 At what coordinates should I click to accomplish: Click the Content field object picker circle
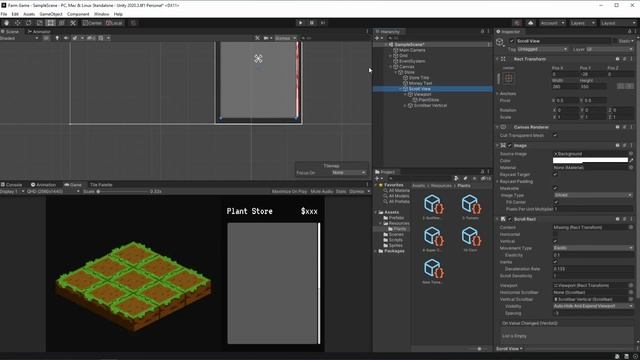point(631,227)
